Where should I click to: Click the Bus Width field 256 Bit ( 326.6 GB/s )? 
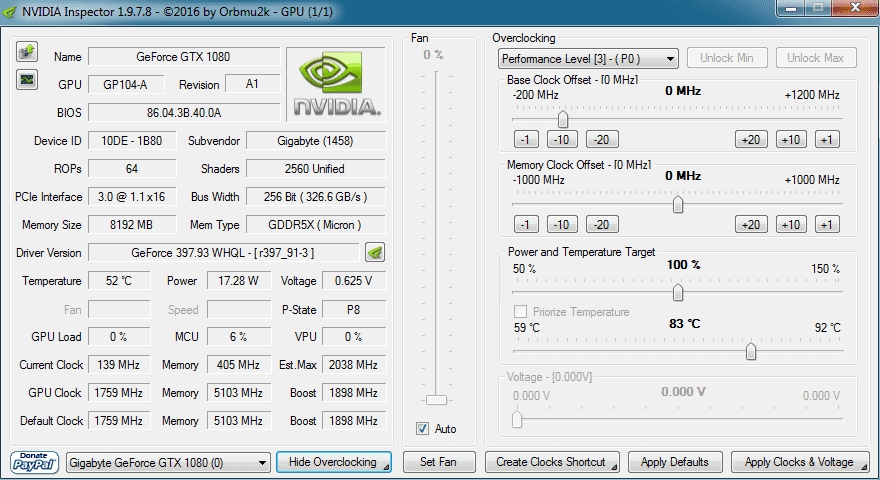pos(316,196)
